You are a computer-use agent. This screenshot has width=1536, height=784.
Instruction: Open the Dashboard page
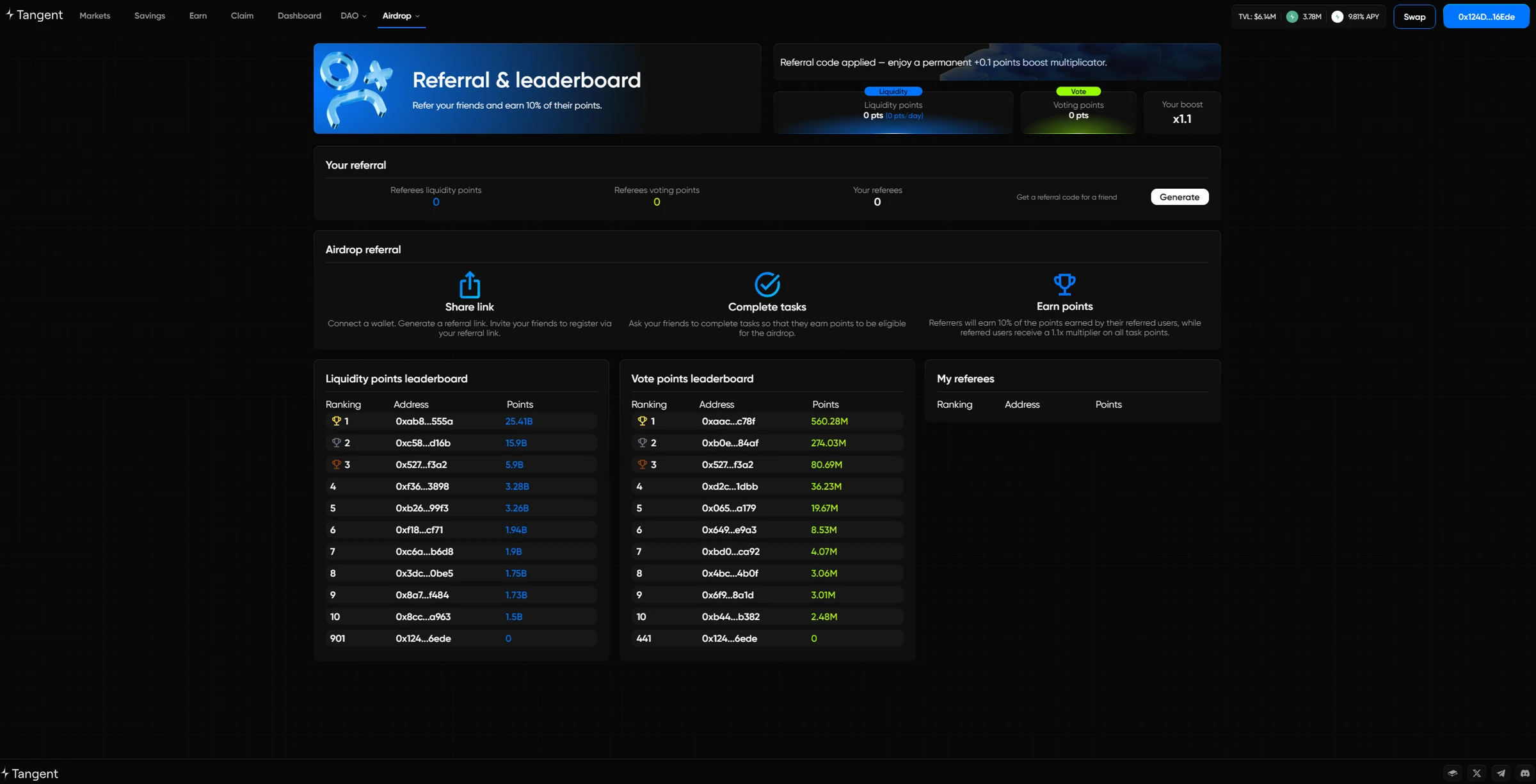pyautogui.click(x=300, y=16)
